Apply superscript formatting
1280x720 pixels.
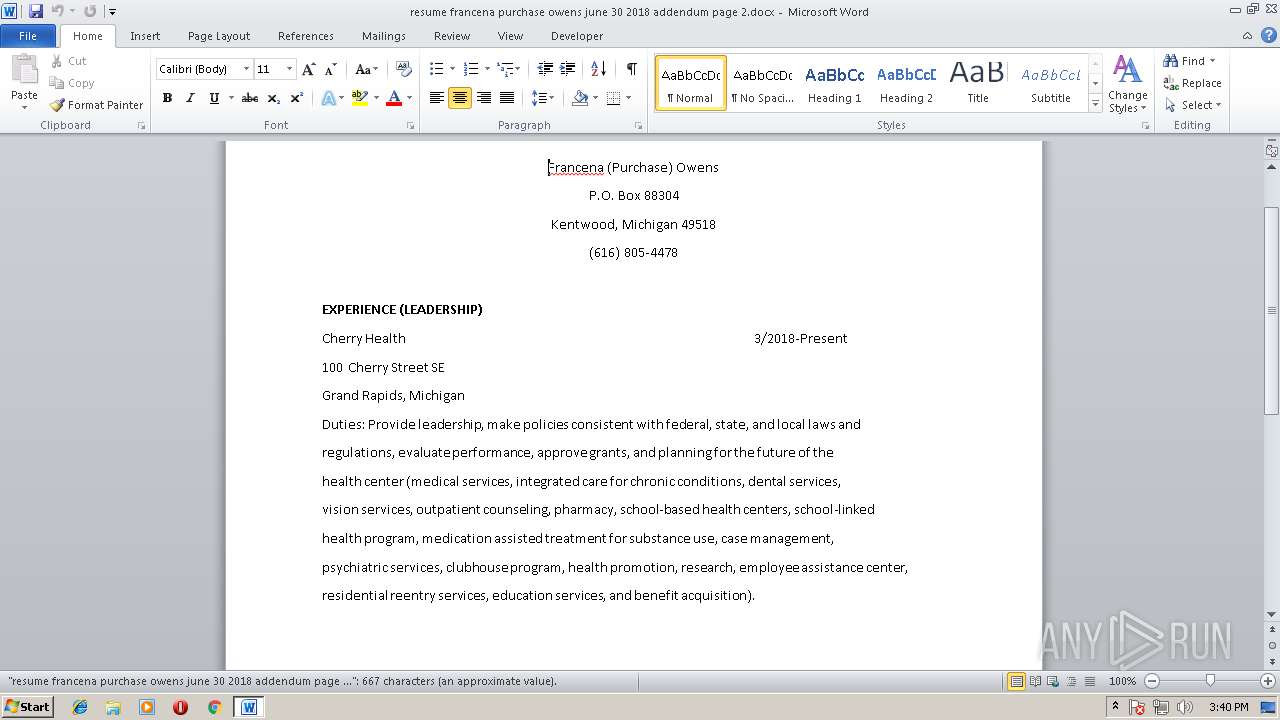pos(297,98)
